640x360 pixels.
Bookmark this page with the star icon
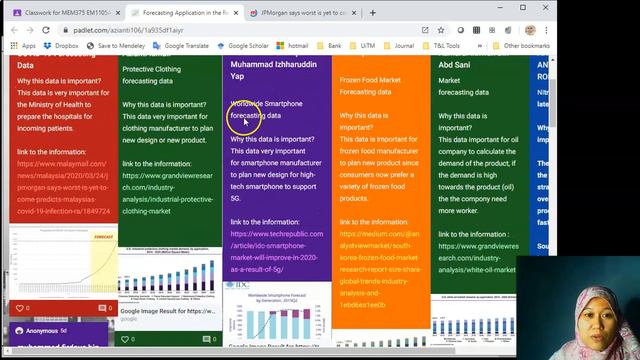click(x=441, y=30)
